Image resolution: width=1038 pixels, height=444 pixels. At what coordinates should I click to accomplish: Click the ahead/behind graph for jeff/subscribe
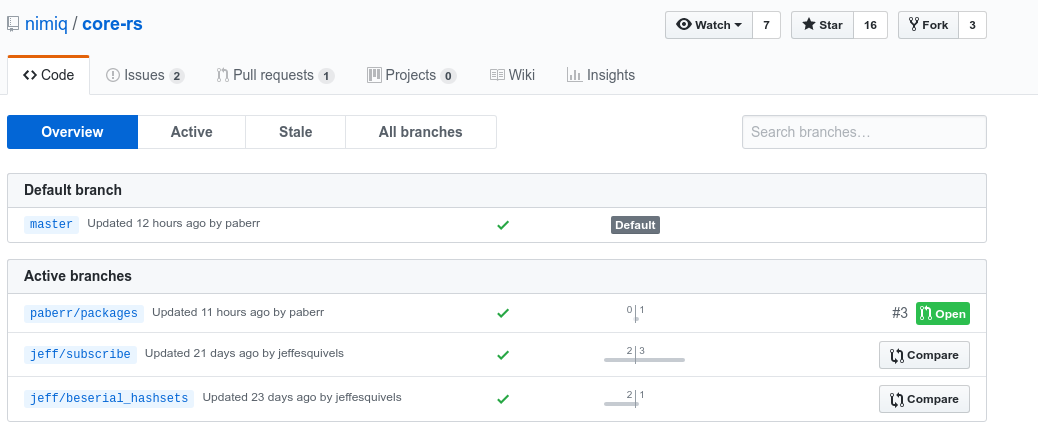(643, 355)
